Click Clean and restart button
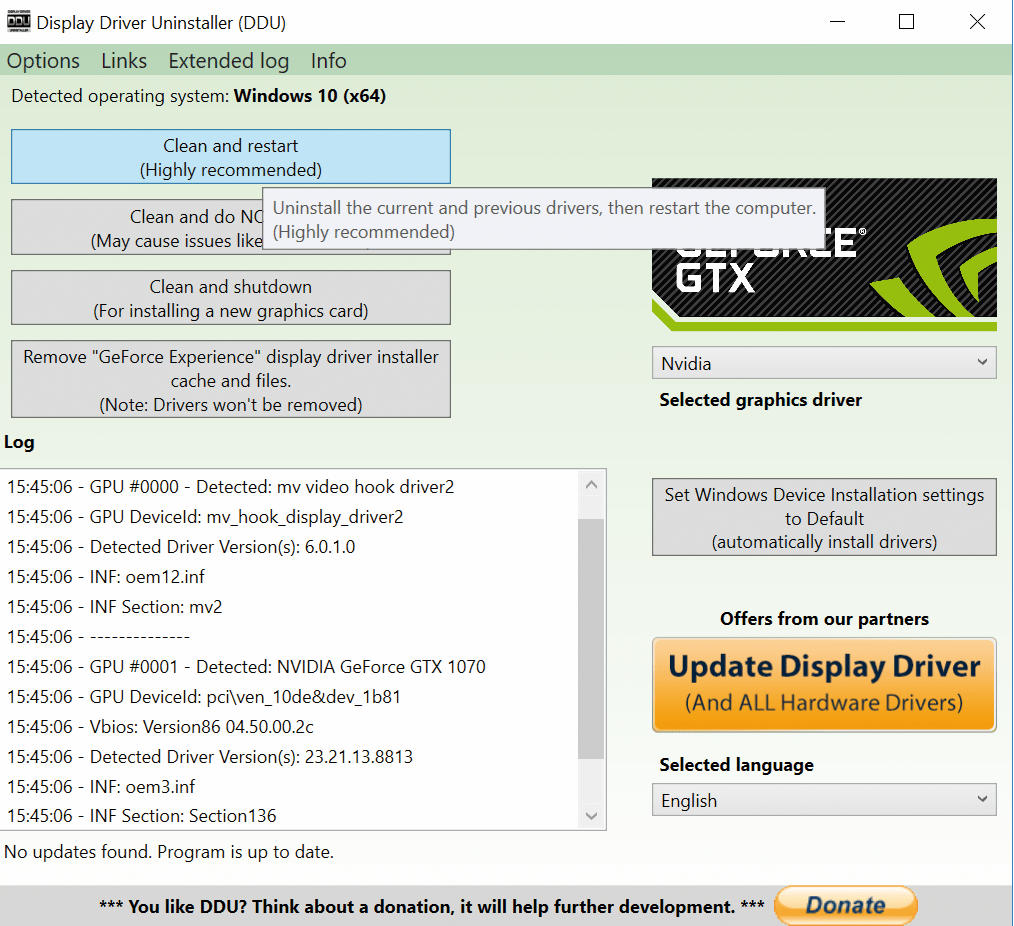 231,157
